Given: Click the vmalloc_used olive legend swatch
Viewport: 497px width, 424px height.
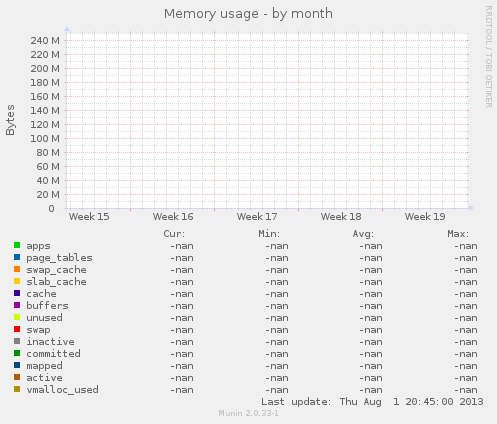Looking at the screenshot, I should coord(17,389).
